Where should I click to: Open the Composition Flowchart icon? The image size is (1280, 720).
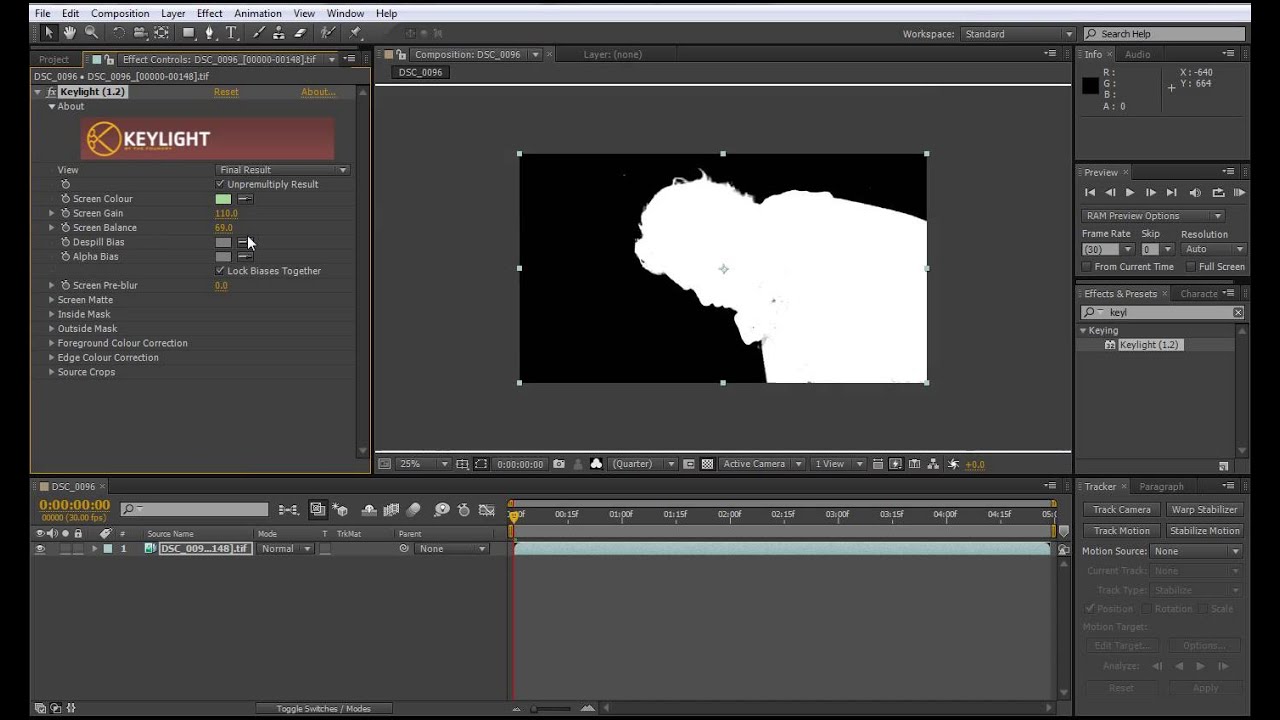[x=933, y=464]
